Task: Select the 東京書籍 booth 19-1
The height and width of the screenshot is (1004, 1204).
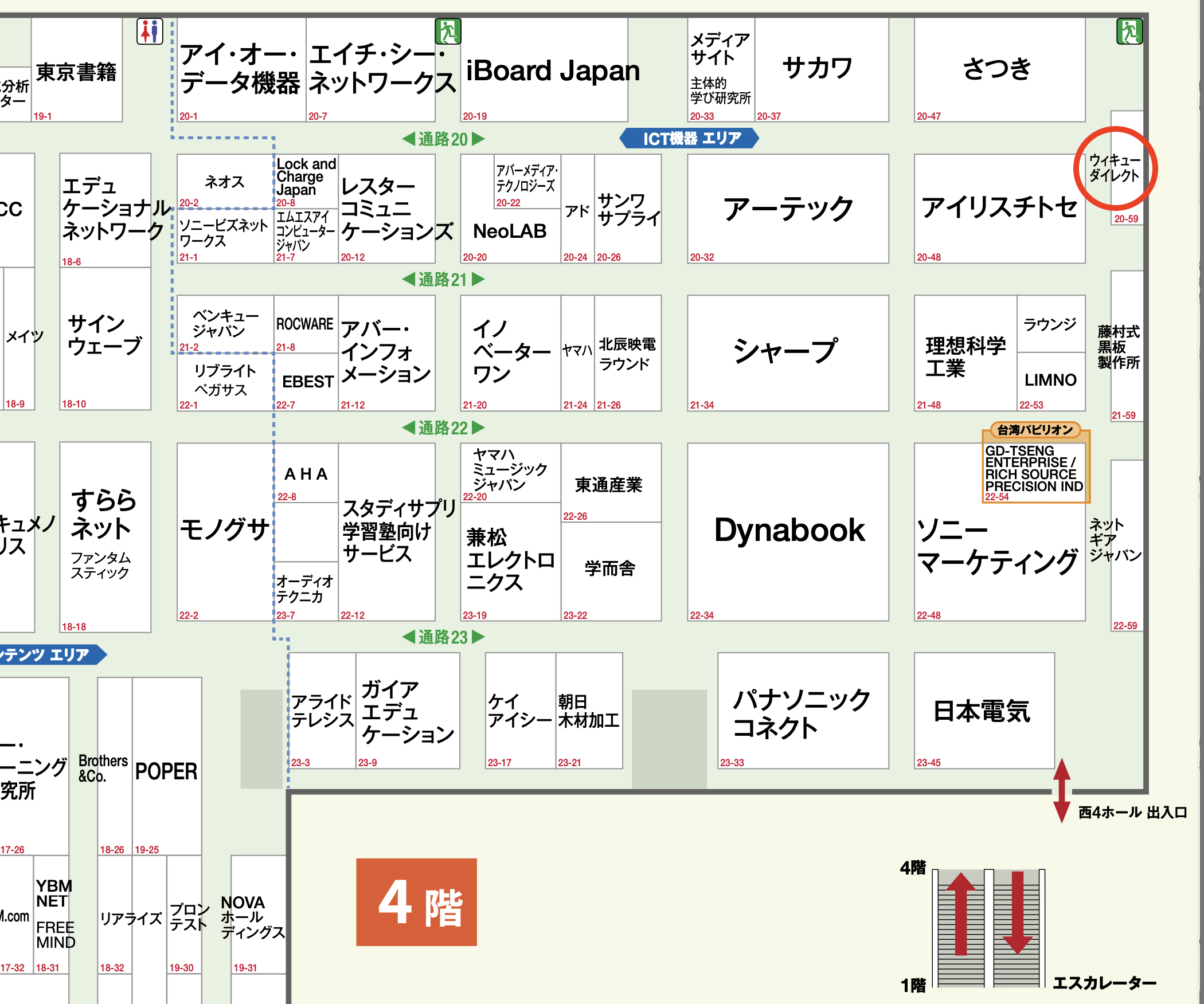Action: click(77, 69)
